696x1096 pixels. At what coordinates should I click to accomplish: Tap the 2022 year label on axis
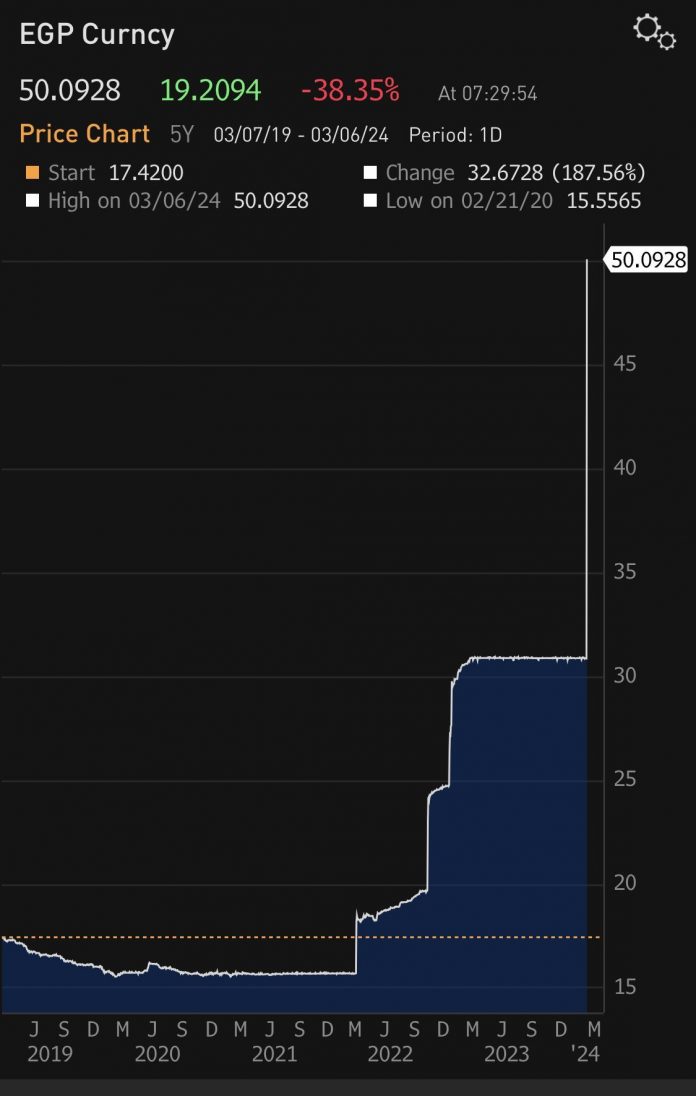pyautogui.click(x=390, y=1054)
